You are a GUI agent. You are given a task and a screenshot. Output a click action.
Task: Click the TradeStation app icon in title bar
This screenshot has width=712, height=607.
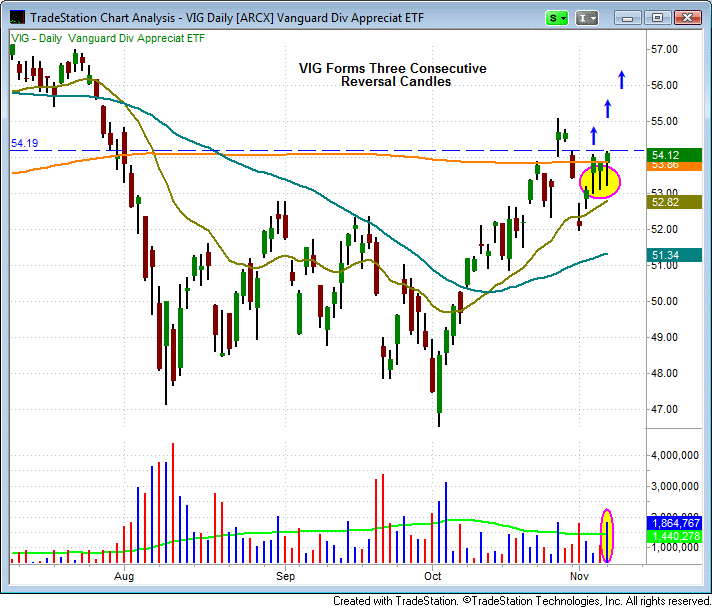pyautogui.click(x=17, y=17)
